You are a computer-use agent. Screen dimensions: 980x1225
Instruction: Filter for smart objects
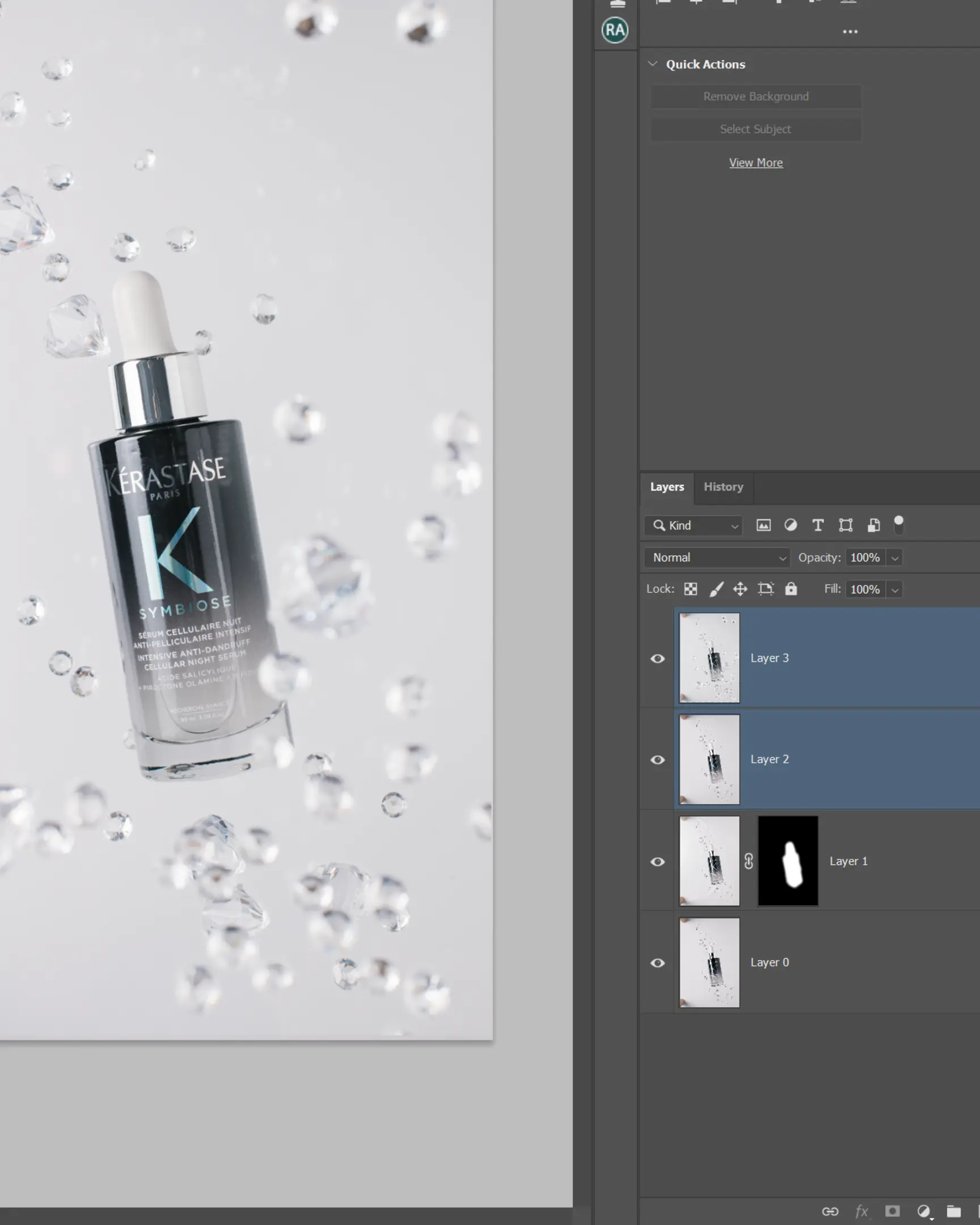click(873, 525)
